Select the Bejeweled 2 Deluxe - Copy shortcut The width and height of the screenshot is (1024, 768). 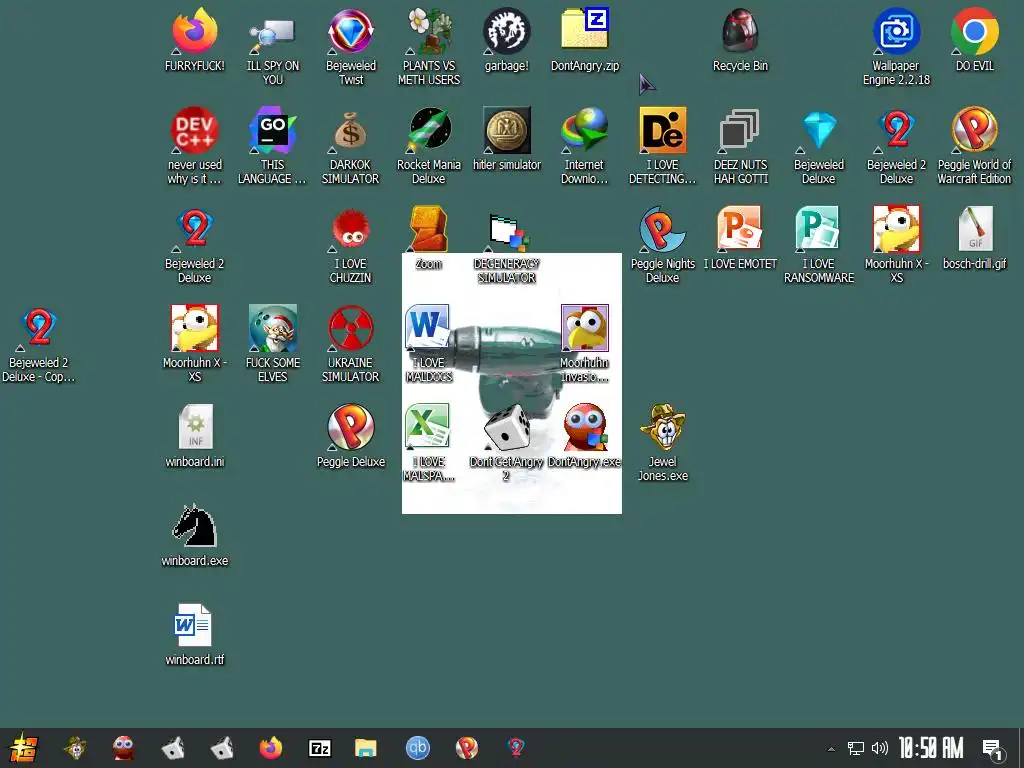[x=39, y=345]
